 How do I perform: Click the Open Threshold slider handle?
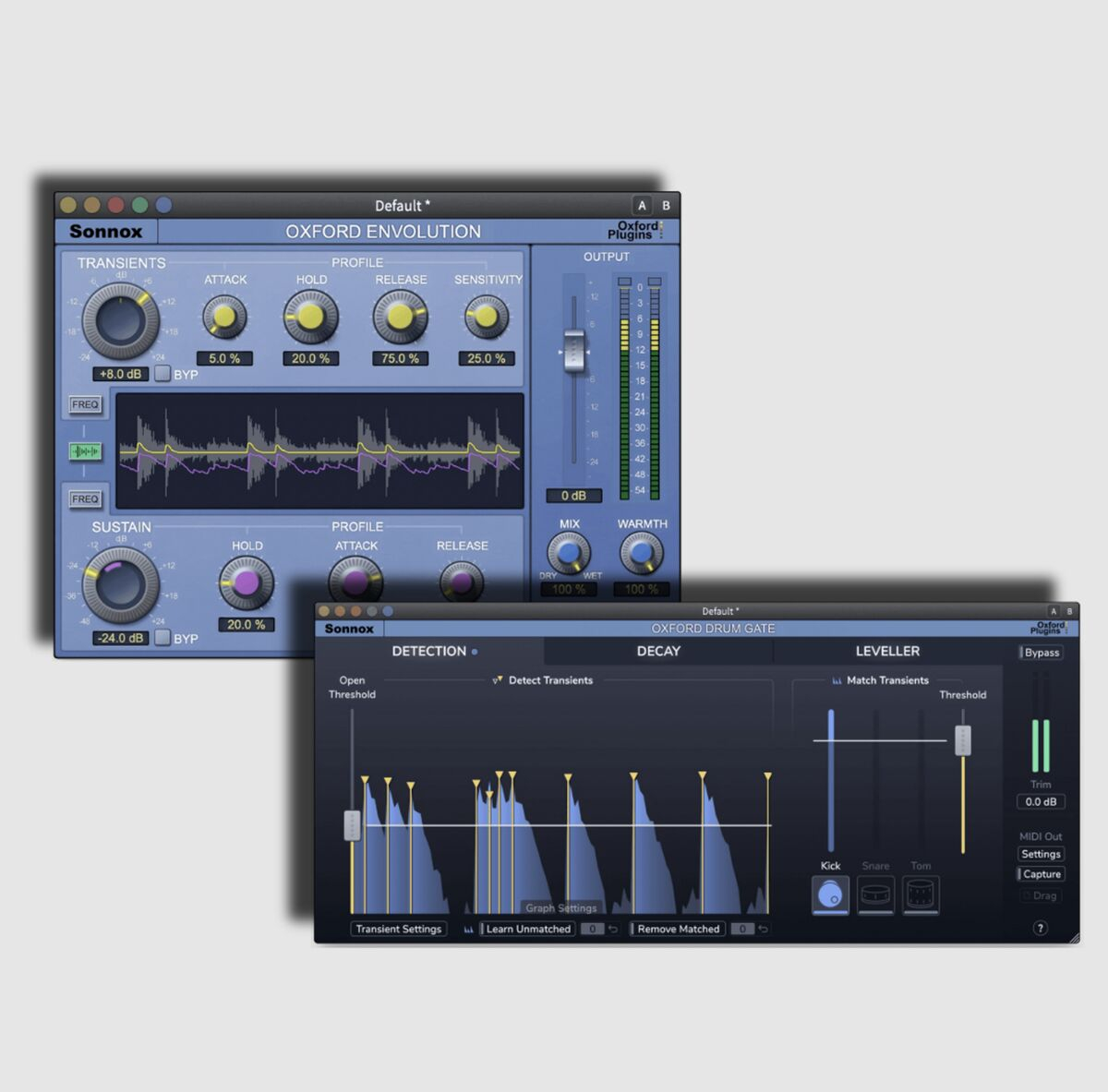point(352,824)
